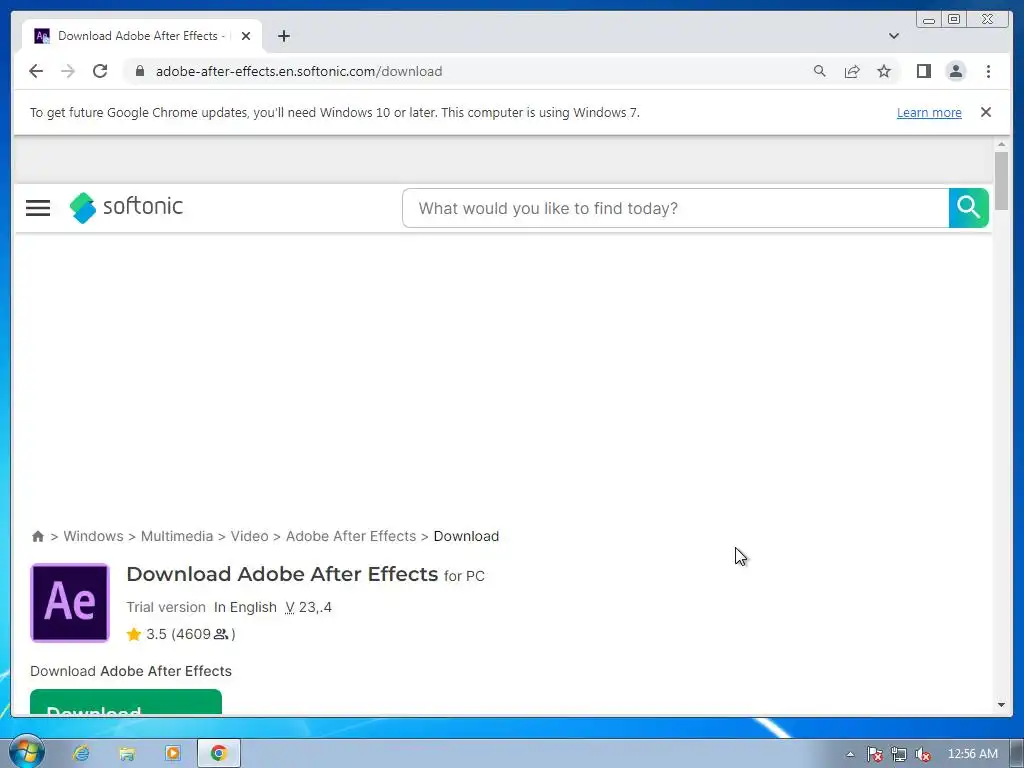The width and height of the screenshot is (1024, 768).
Task: Open Multimedia breadcrumb link
Action: (177, 536)
